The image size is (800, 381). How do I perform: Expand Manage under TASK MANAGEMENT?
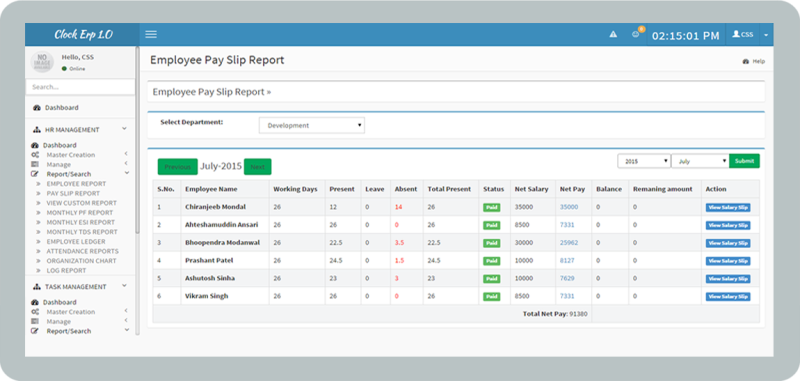[79, 321]
